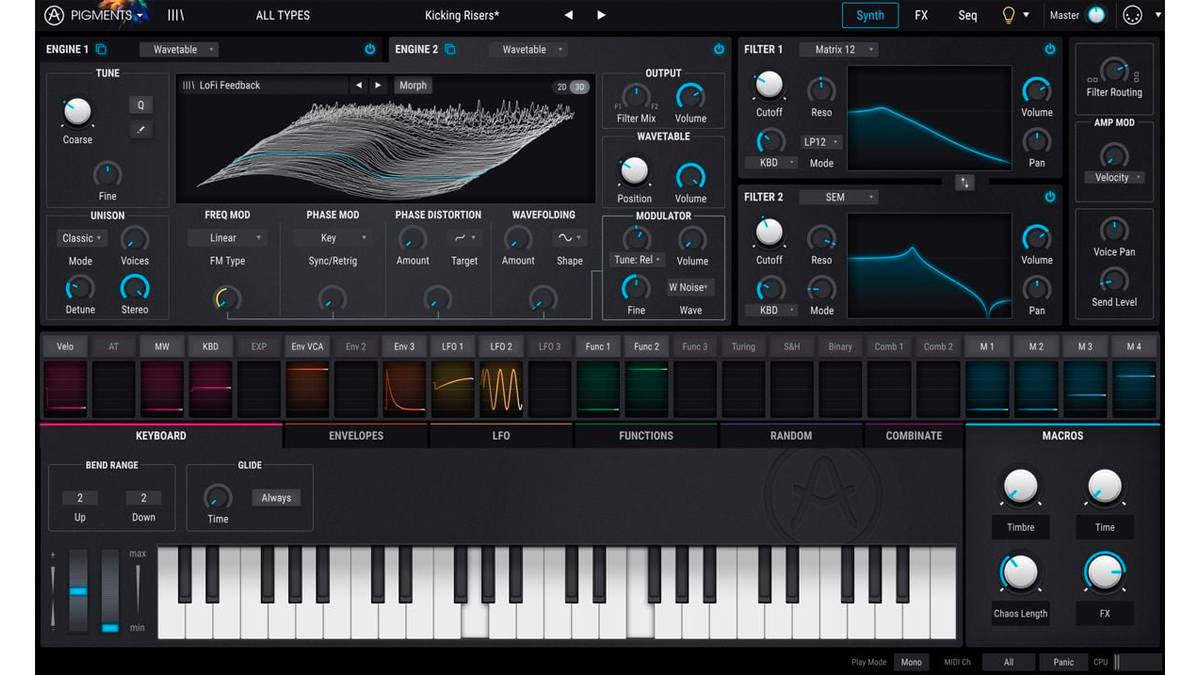1200x675 pixels.
Task: Toggle Filter 1 power button
Action: [1049, 49]
